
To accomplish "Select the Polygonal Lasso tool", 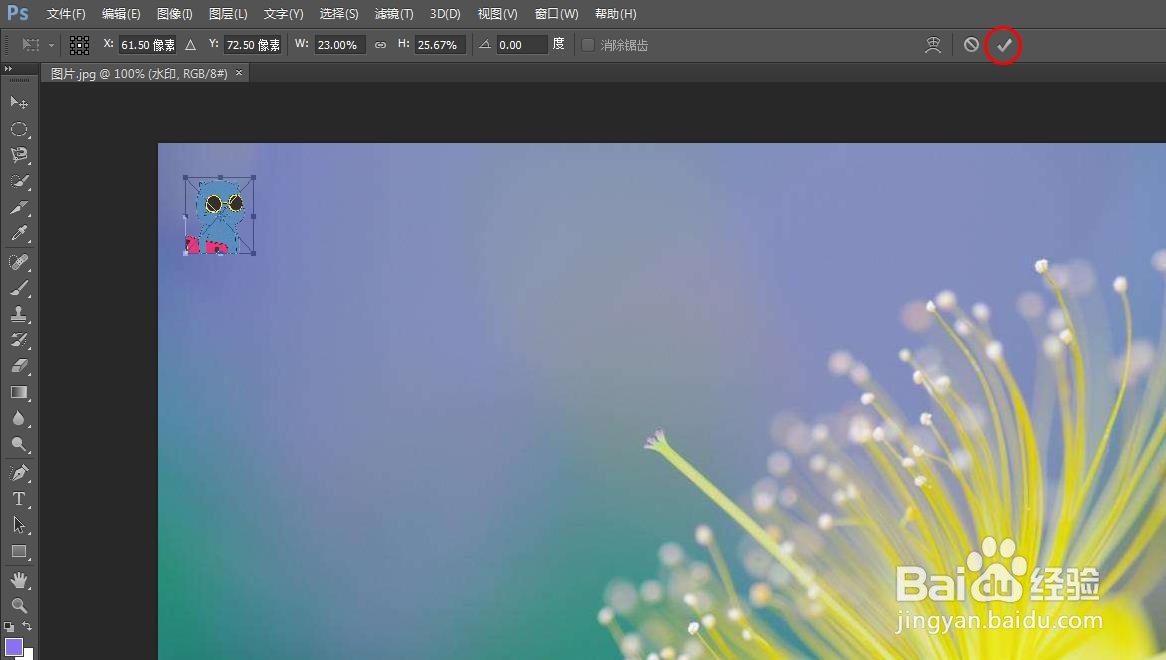I will pyautogui.click(x=19, y=155).
